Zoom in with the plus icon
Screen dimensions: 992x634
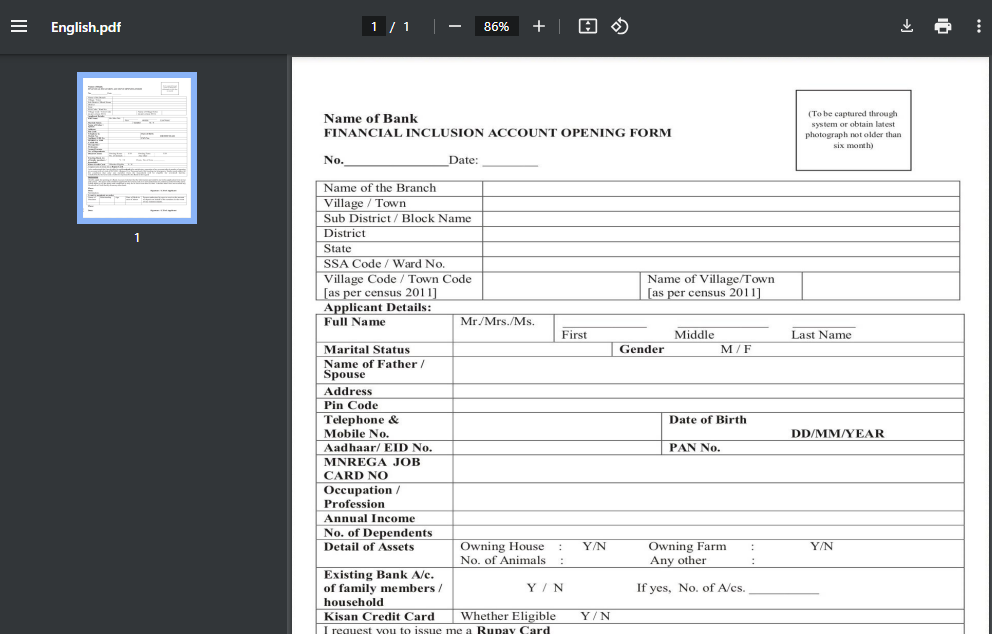(x=538, y=27)
